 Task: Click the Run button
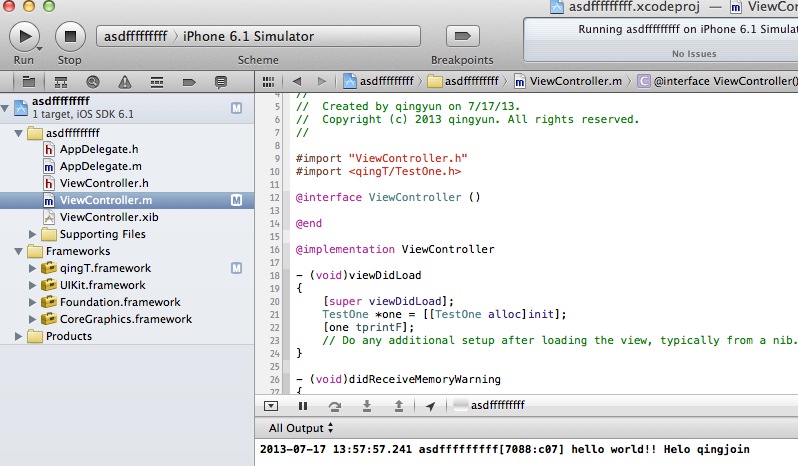(x=24, y=37)
